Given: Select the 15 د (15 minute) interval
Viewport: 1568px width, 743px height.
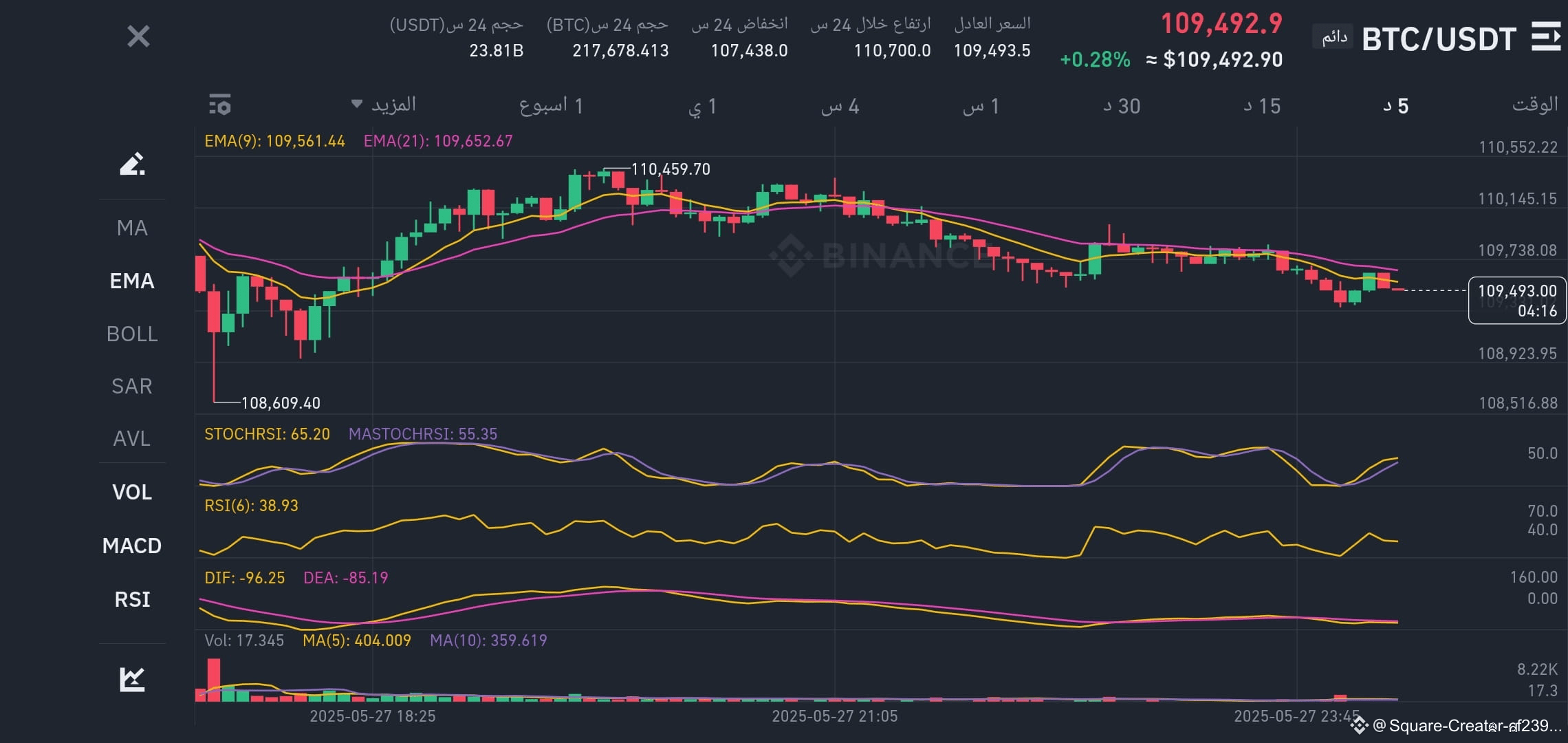Looking at the screenshot, I should click(x=1263, y=106).
